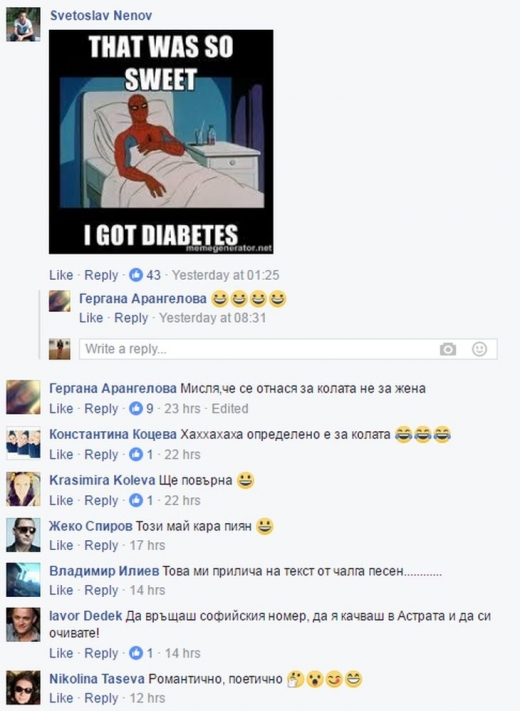The image size is (520, 711).
Task: Like Nikolina Taseva's comment
Action: (61, 698)
